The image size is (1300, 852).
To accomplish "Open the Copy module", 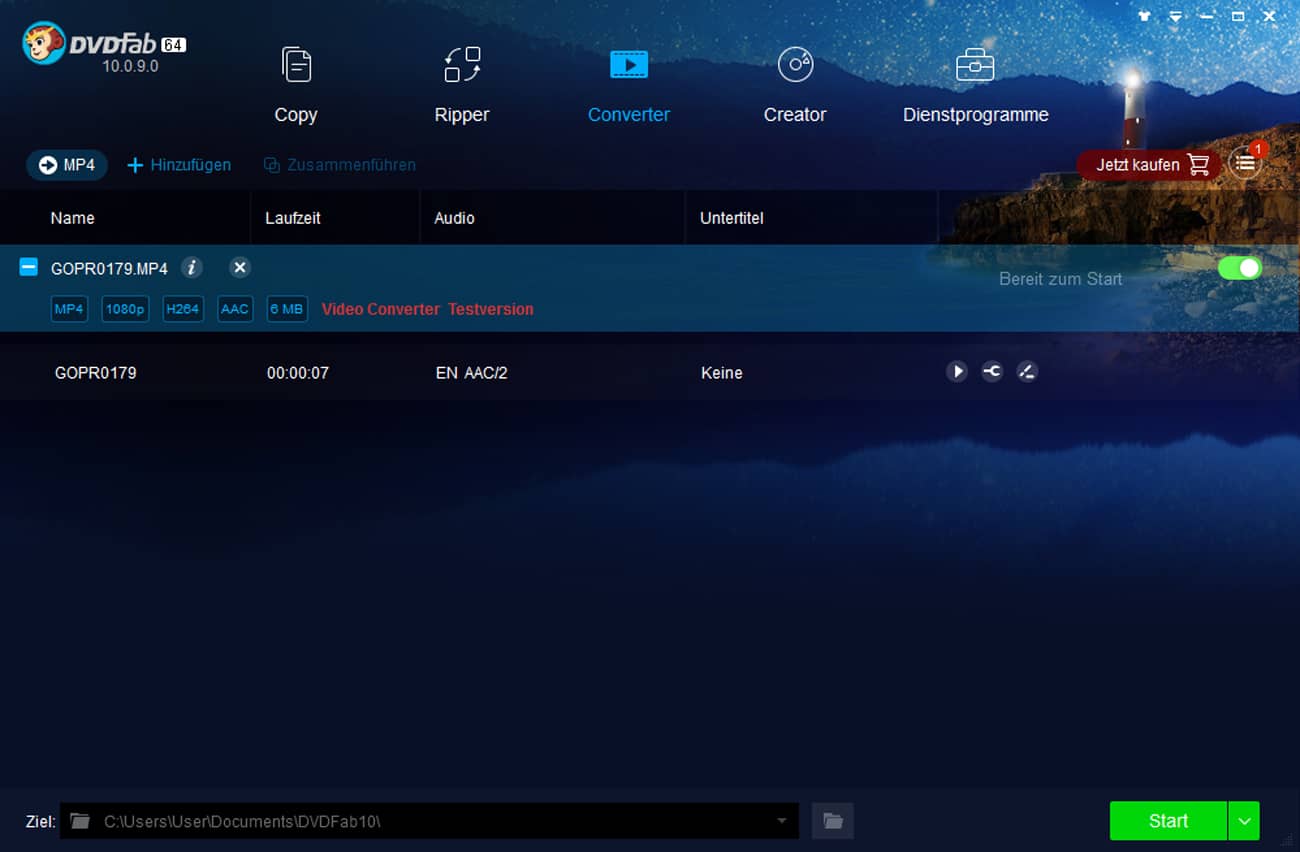I will tap(296, 85).
